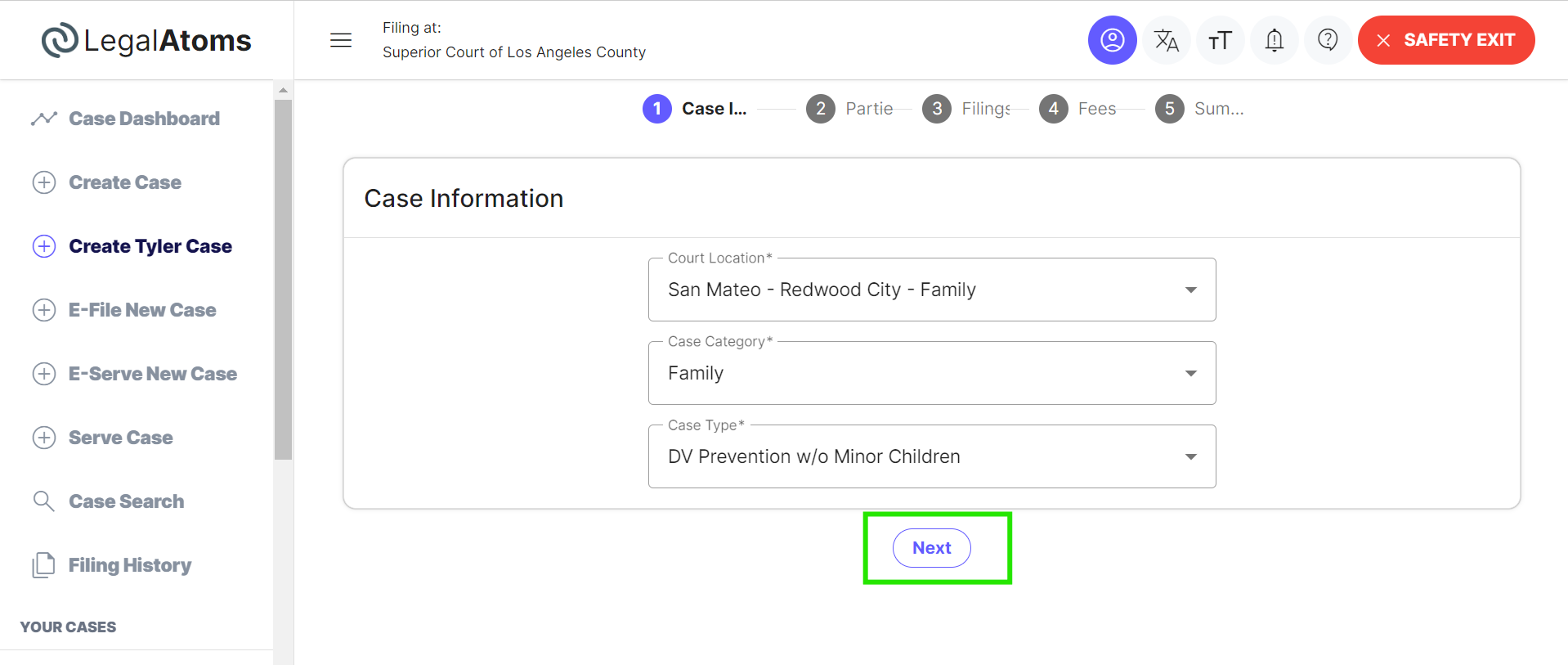The image size is (1568, 665).
Task: Open the help question mark icon
Action: pyautogui.click(x=1328, y=40)
